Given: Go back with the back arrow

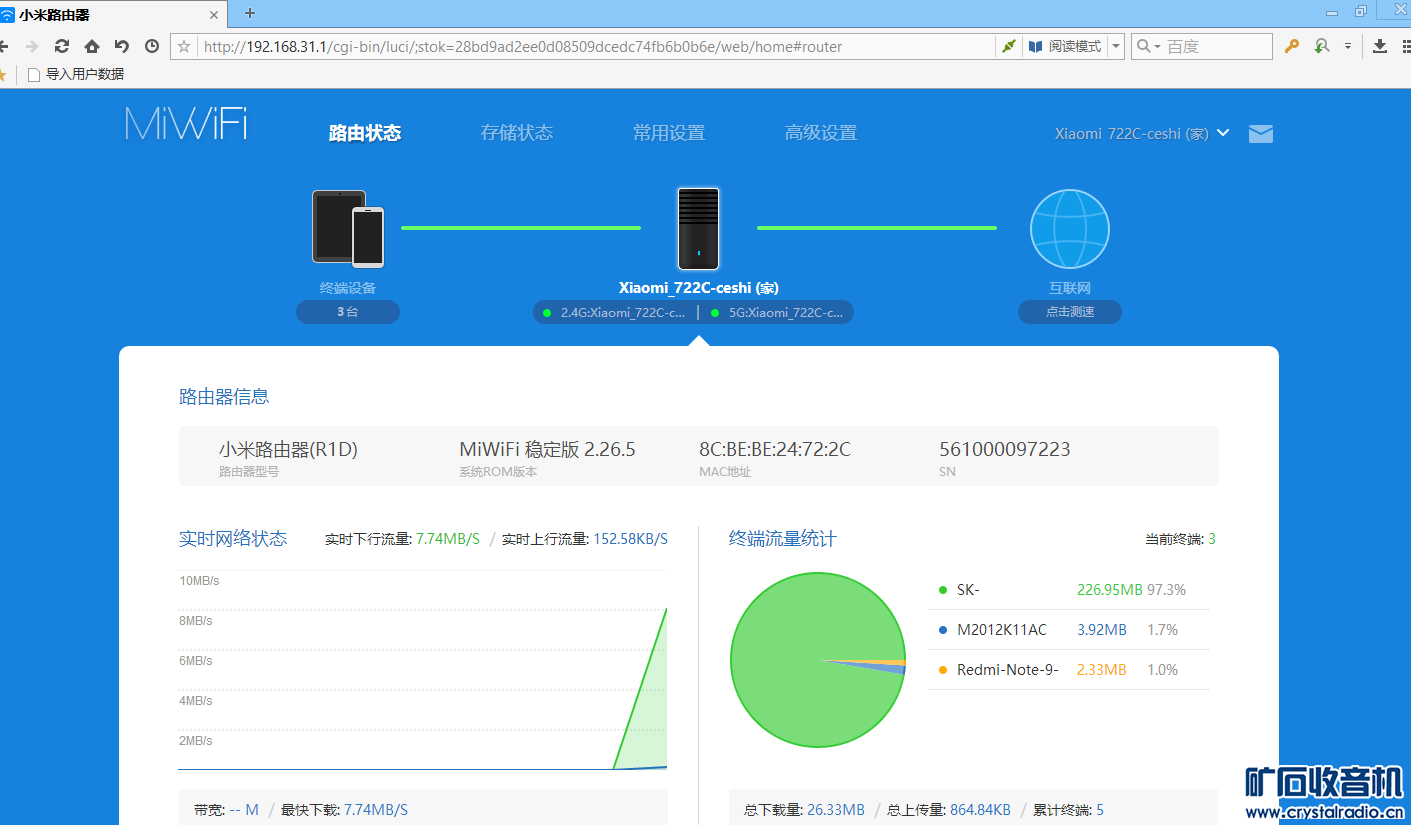Looking at the screenshot, I should [x=4, y=46].
